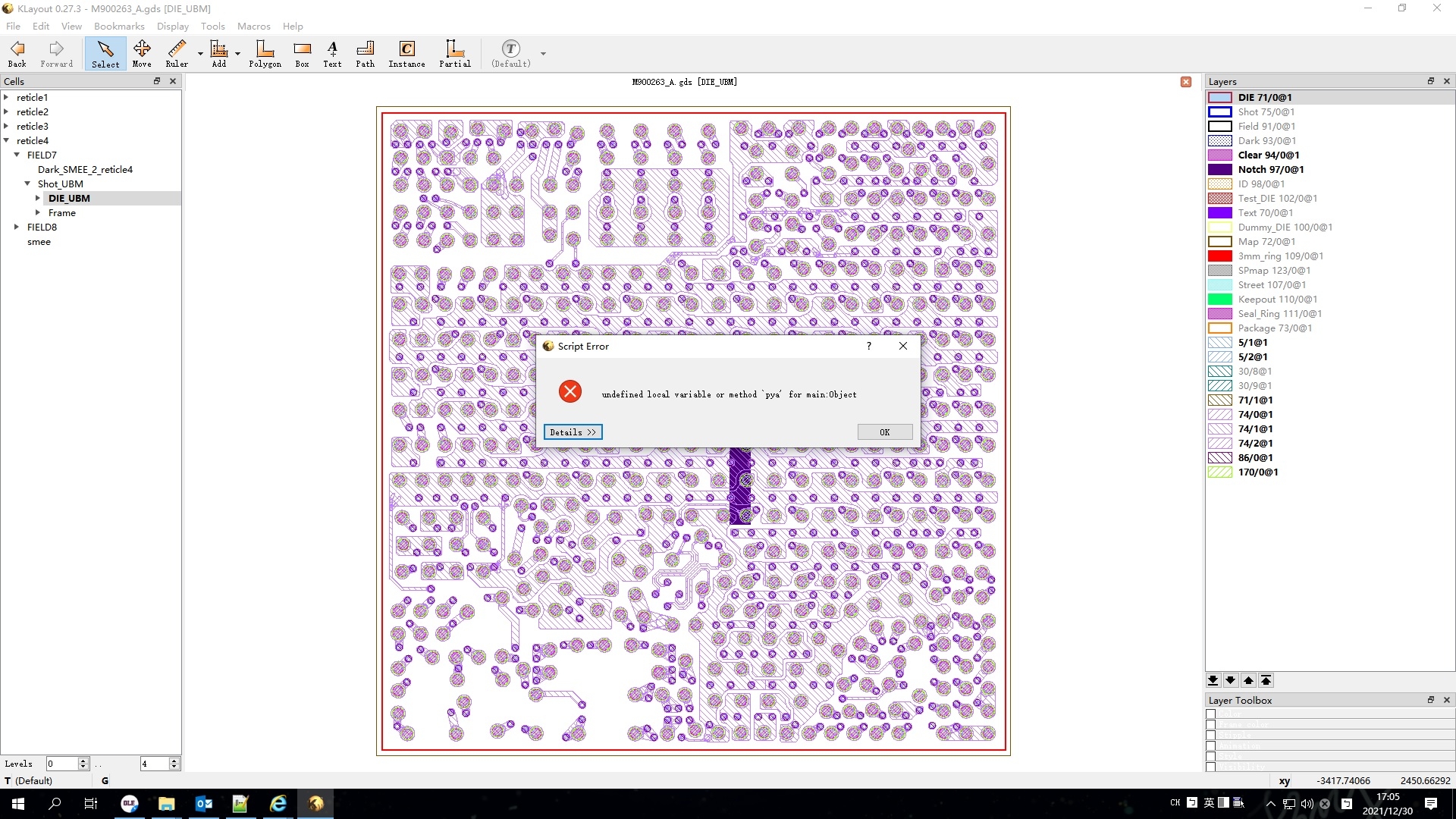Show error Details in Script Error dialog
This screenshot has width=1456, height=819.
(573, 432)
